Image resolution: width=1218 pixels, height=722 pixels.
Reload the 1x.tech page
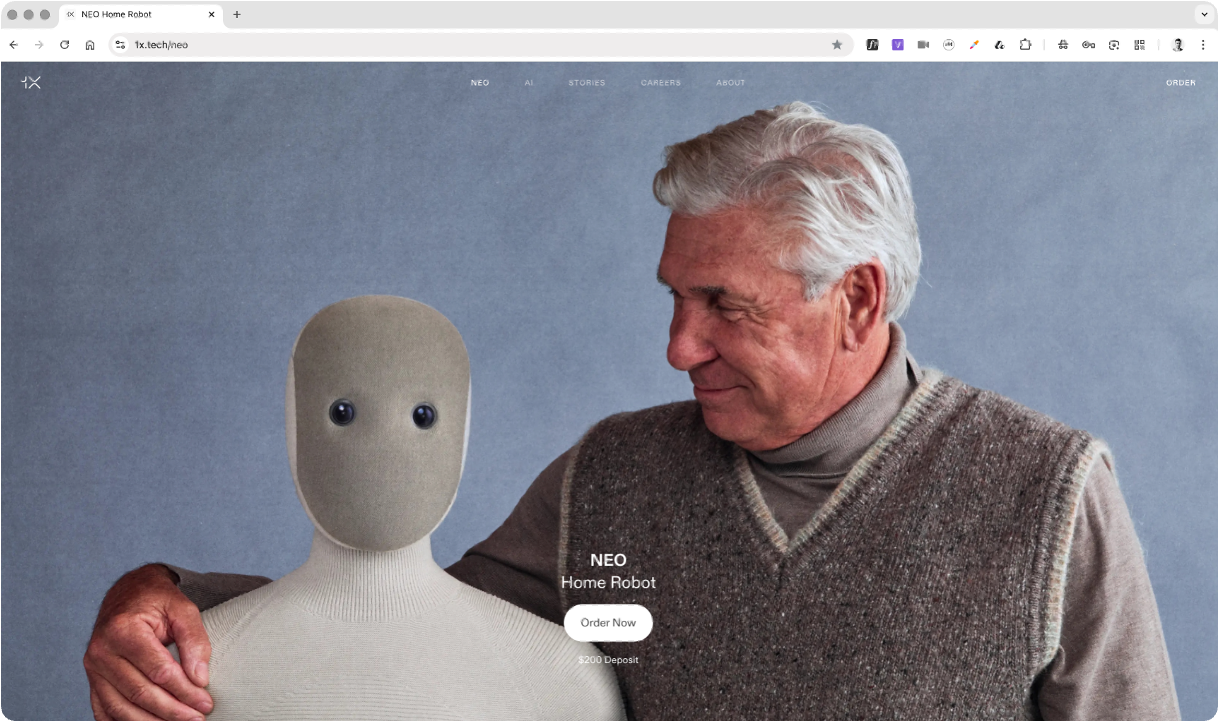coord(65,45)
